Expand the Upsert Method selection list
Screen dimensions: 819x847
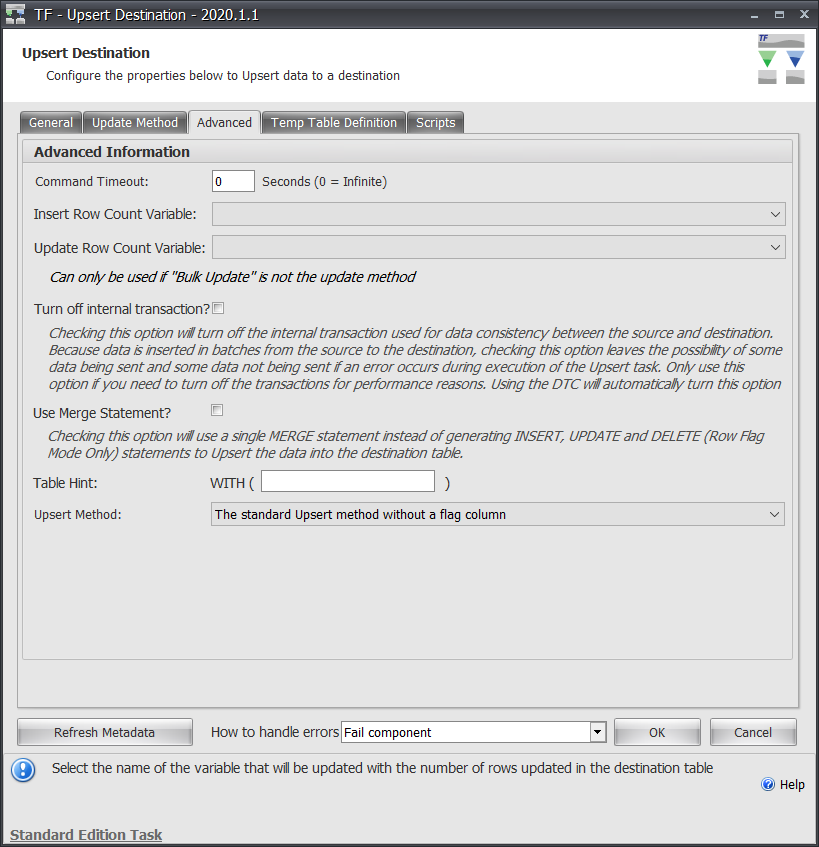(x=776, y=514)
